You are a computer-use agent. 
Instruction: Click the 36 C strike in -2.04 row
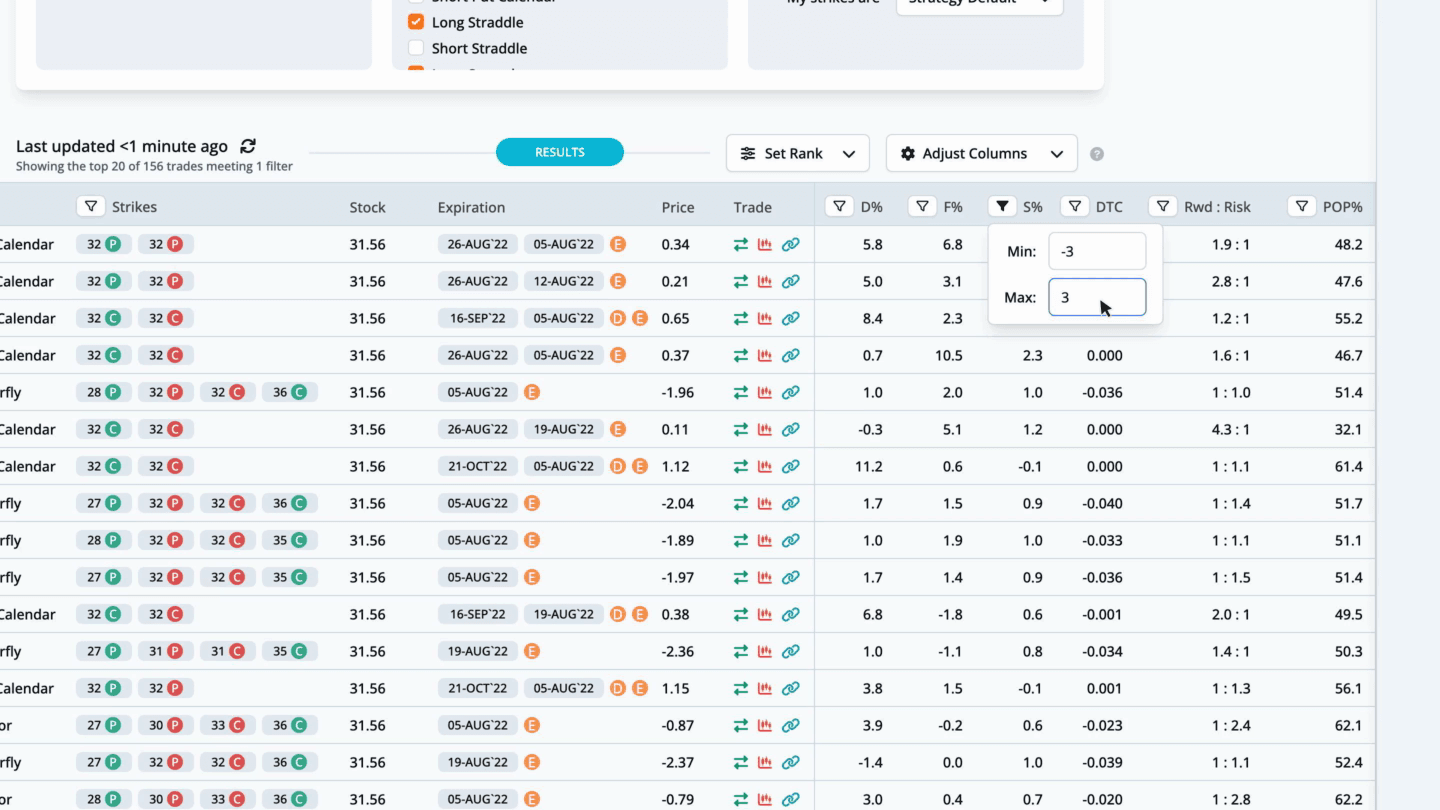tap(290, 503)
